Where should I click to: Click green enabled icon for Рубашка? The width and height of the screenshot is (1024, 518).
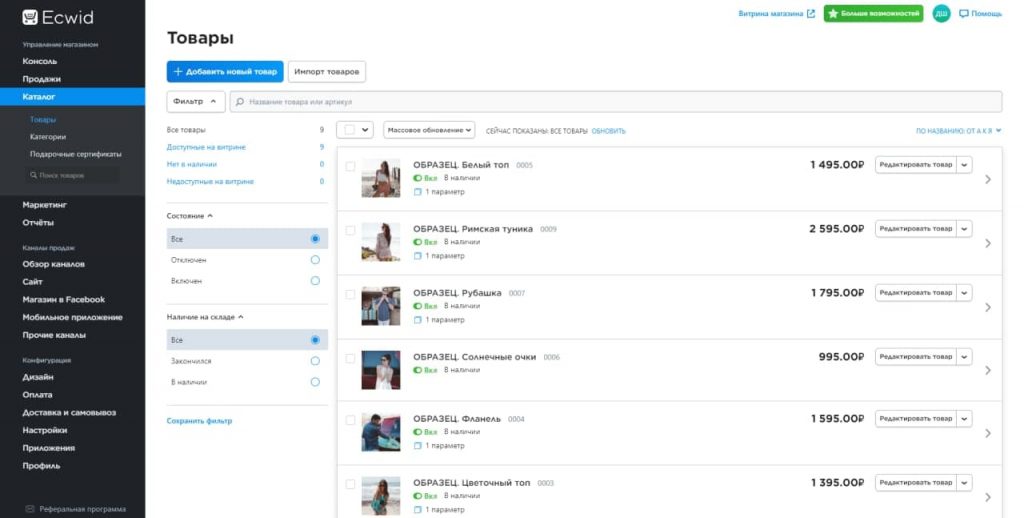point(418,306)
